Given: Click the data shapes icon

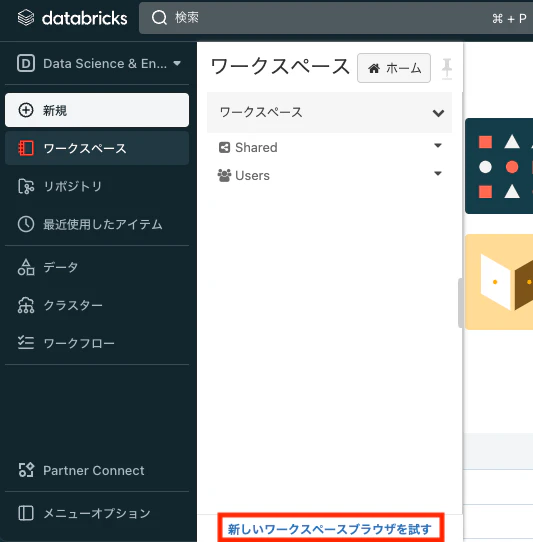Looking at the screenshot, I should (x=26, y=267).
